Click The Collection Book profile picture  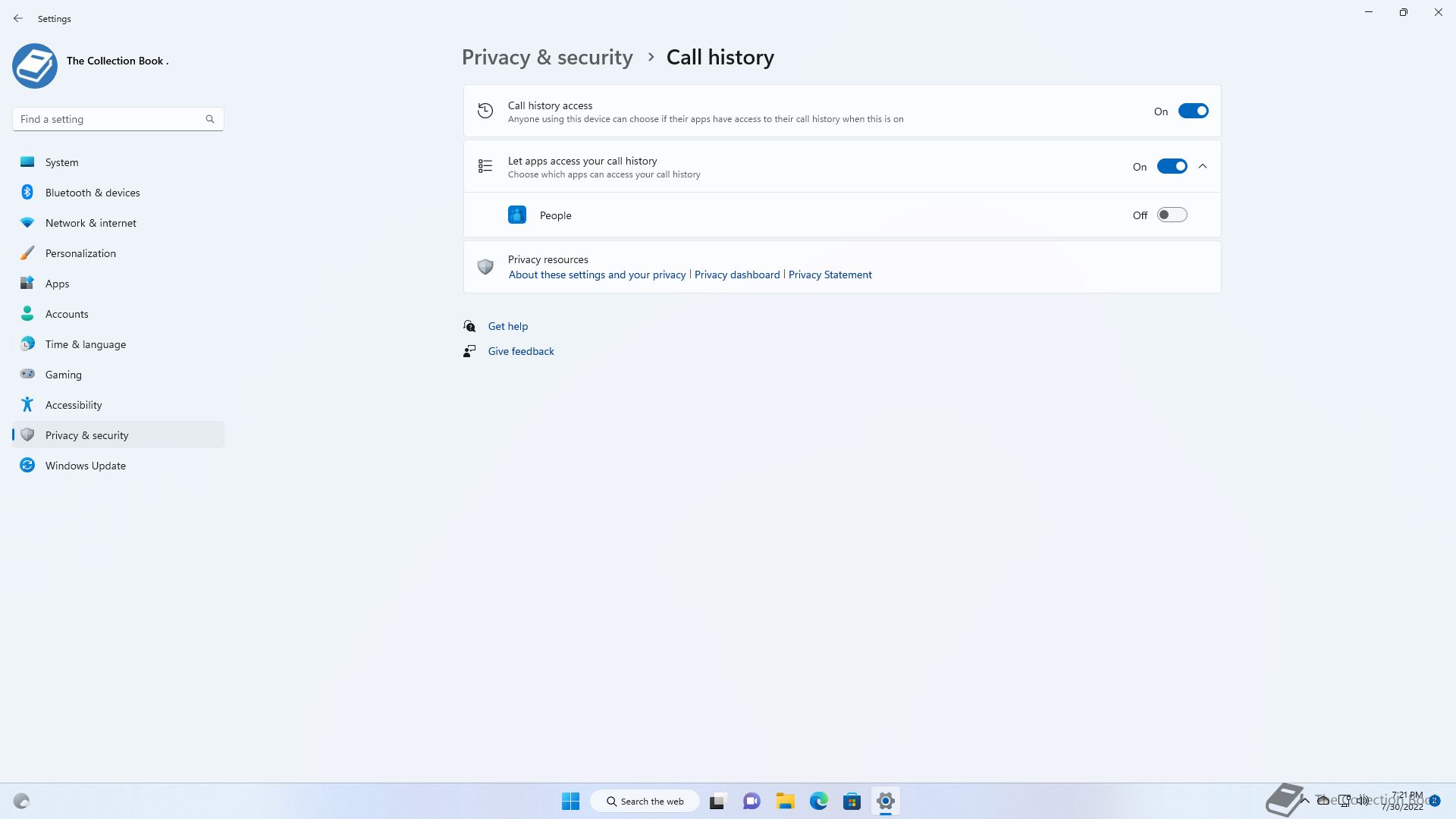(x=35, y=66)
